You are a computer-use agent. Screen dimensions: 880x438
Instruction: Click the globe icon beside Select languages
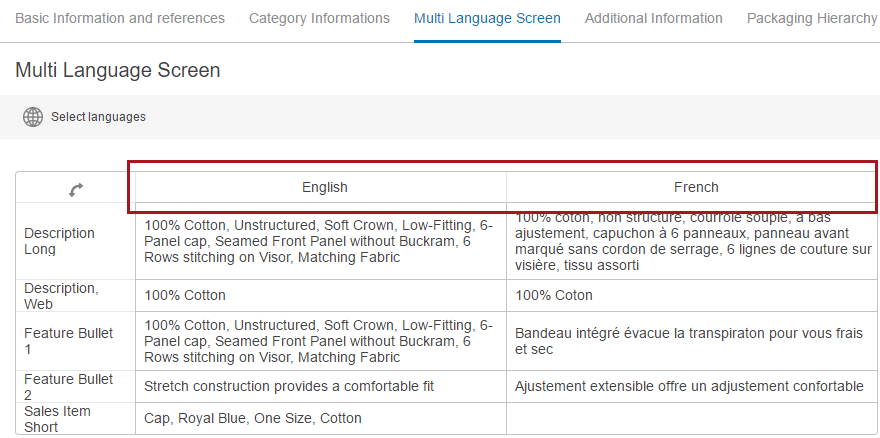[33, 117]
